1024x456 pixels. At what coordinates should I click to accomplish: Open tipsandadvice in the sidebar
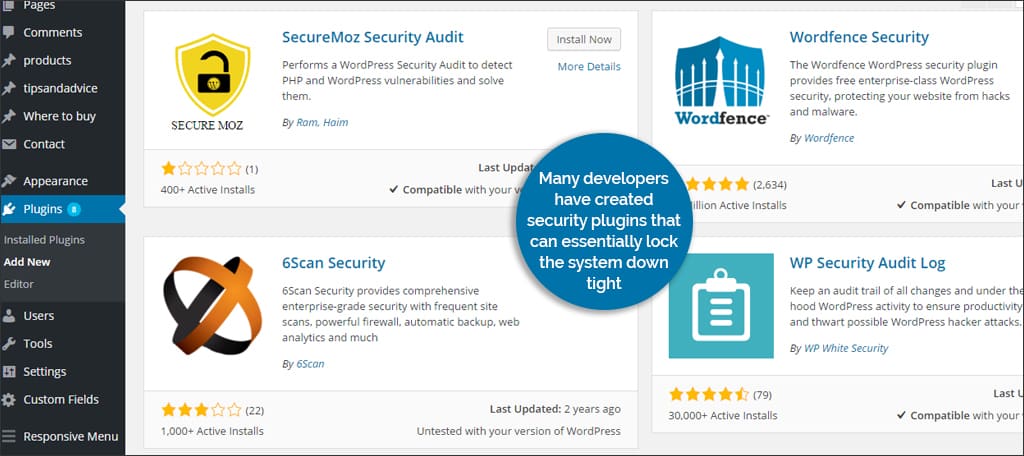(x=62, y=88)
